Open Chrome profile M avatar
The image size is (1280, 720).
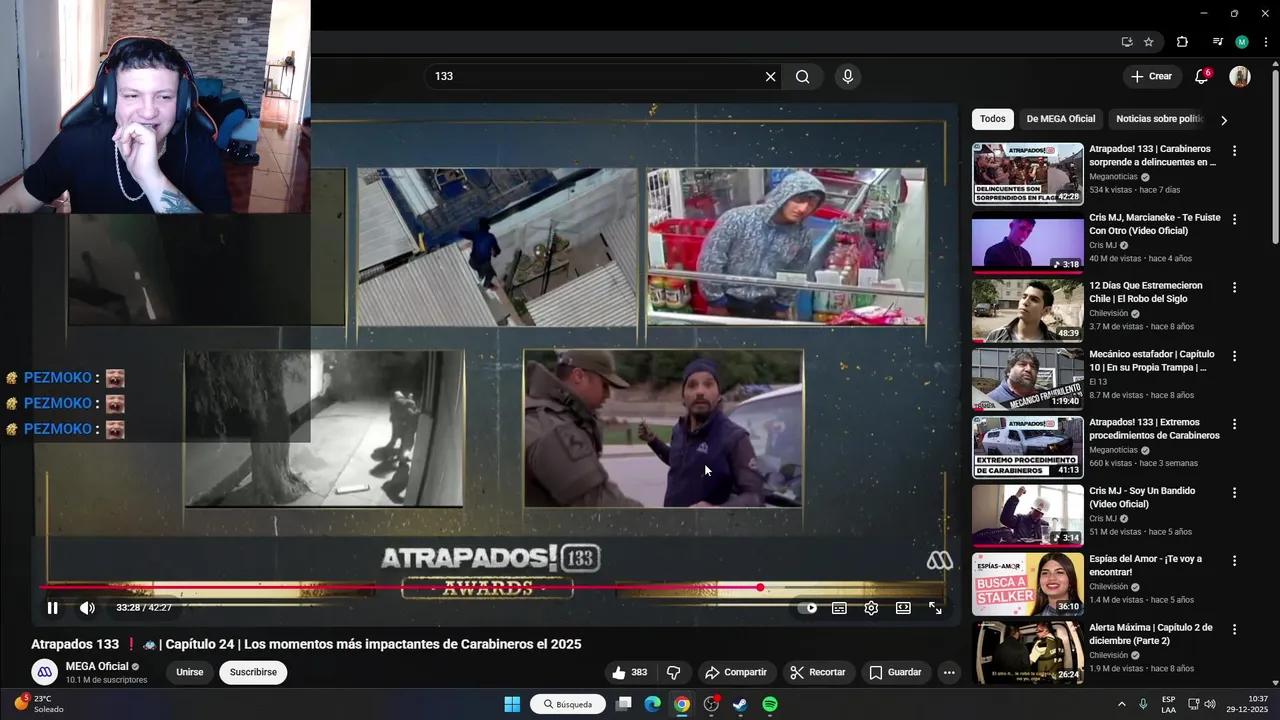[1242, 42]
